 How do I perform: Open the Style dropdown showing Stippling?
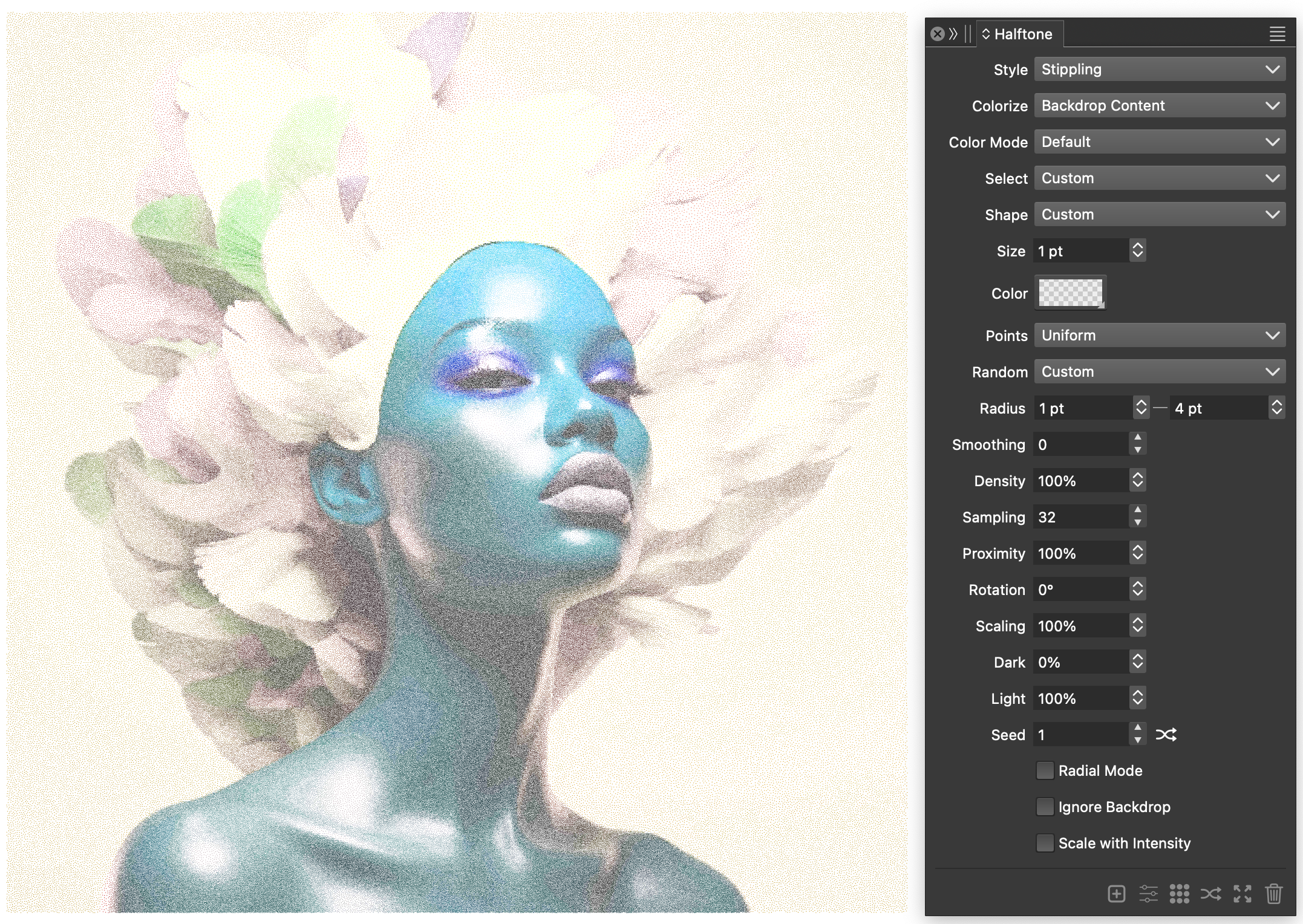(x=1159, y=70)
